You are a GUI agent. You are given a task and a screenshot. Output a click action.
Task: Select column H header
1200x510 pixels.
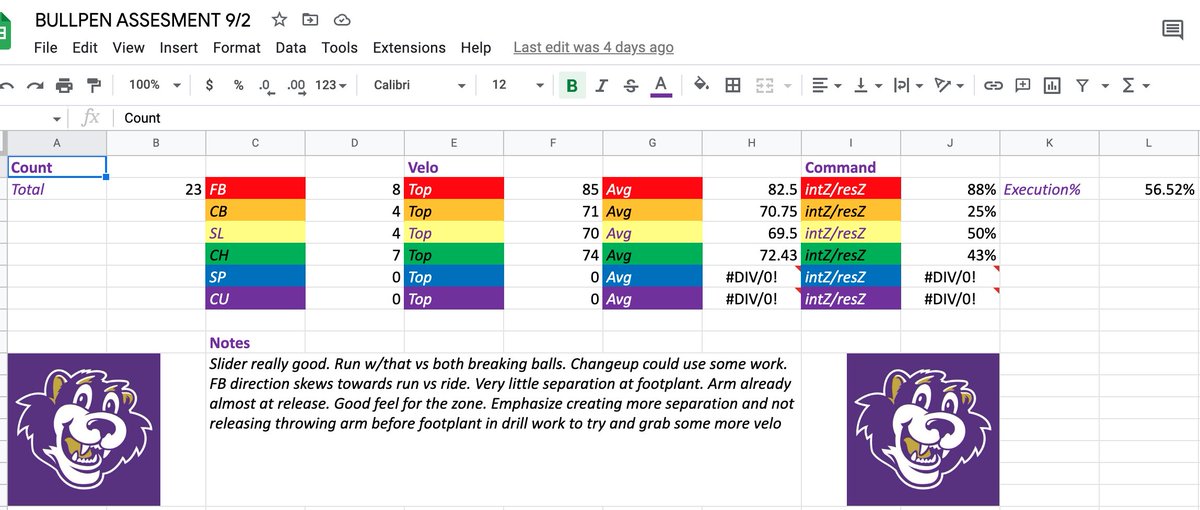click(751, 144)
